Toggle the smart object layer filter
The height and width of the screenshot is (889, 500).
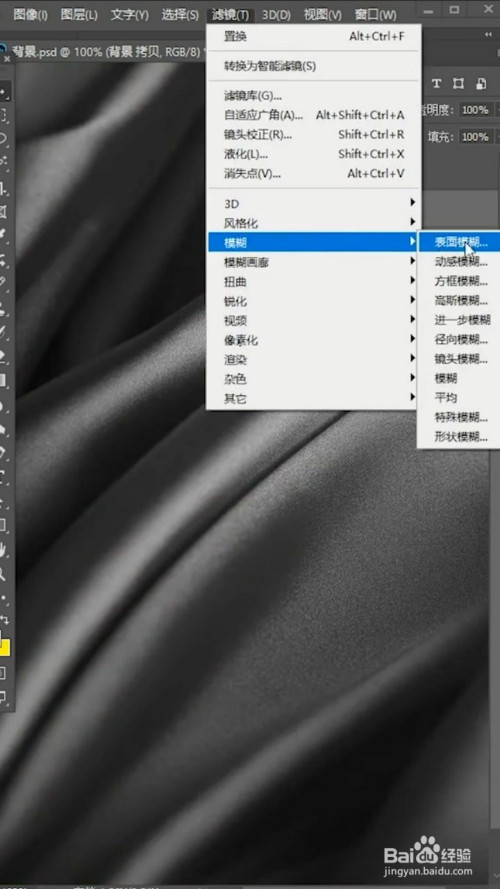(481, 84)
